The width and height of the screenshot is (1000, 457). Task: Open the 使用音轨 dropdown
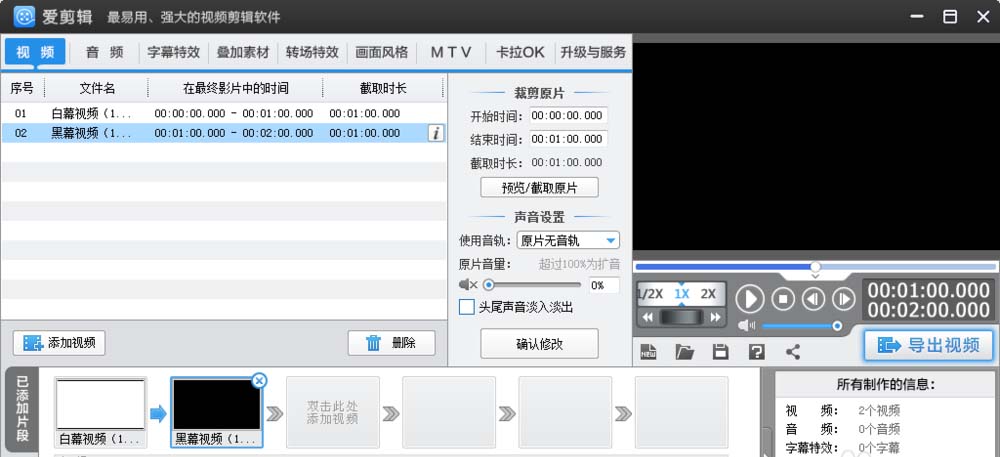pos(568,240)
